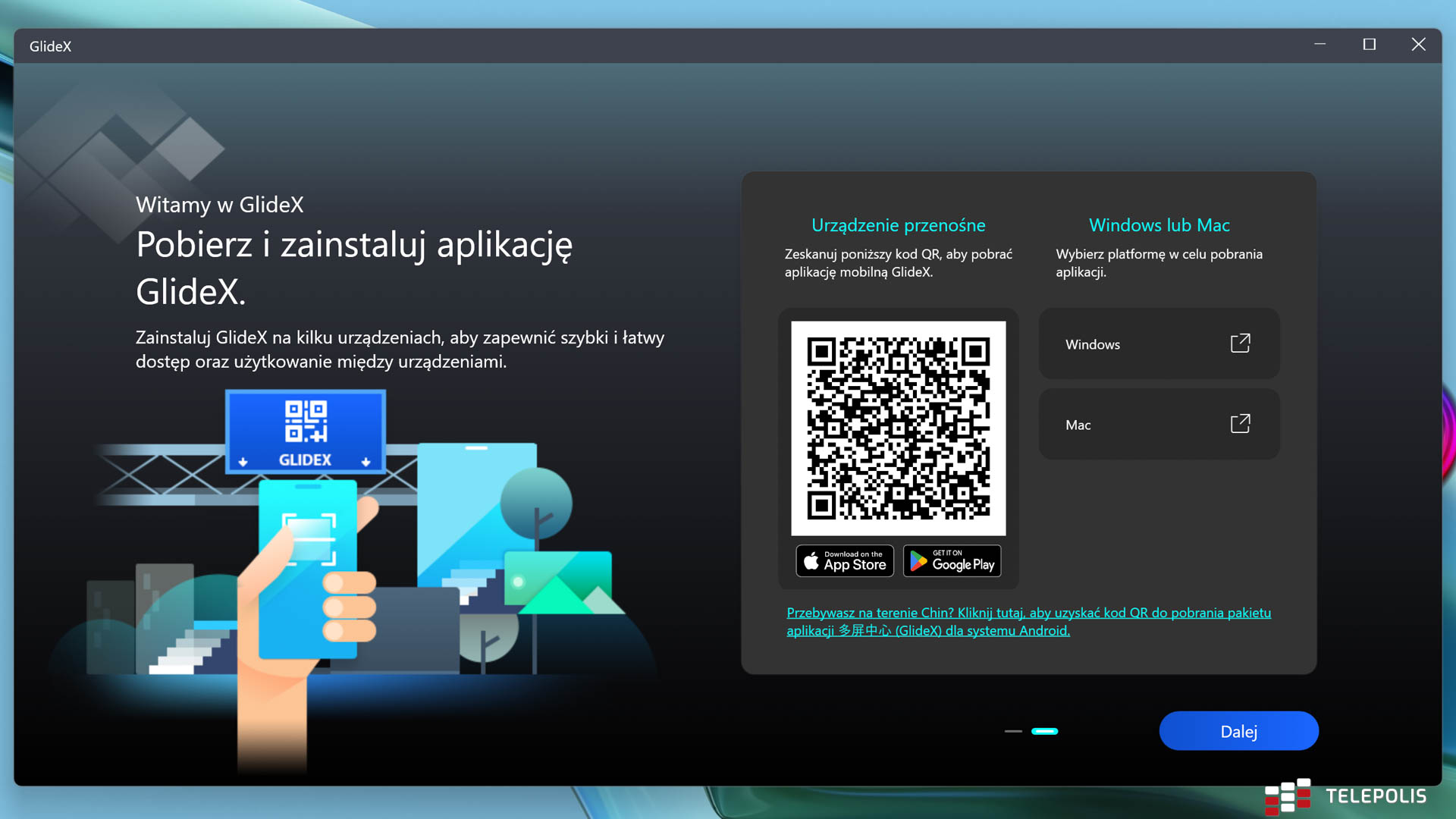Viewport: 1456px width, 819px height.
Task: Click the external link icon beside Windows
Action: 1240,344
